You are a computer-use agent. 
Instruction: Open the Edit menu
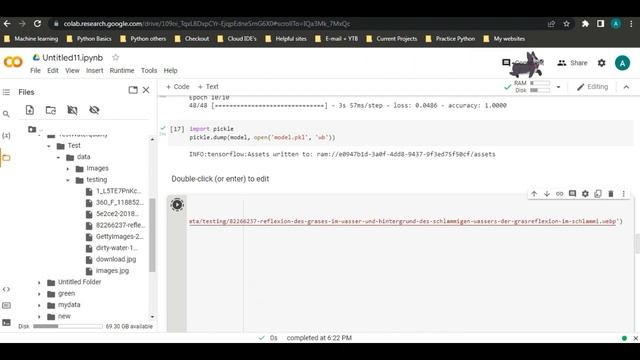point(53,70)
